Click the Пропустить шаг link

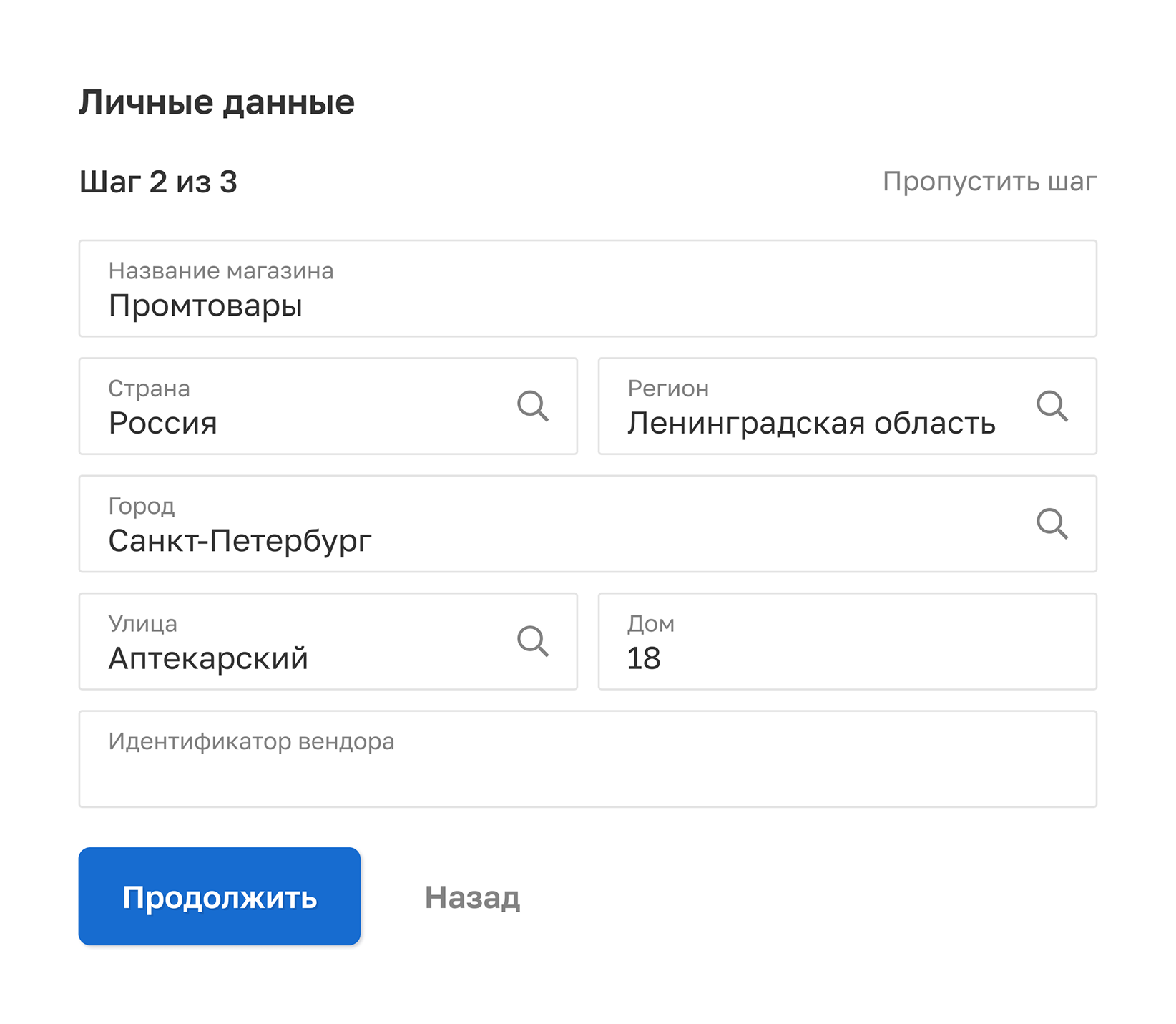[x=989, y=182]
